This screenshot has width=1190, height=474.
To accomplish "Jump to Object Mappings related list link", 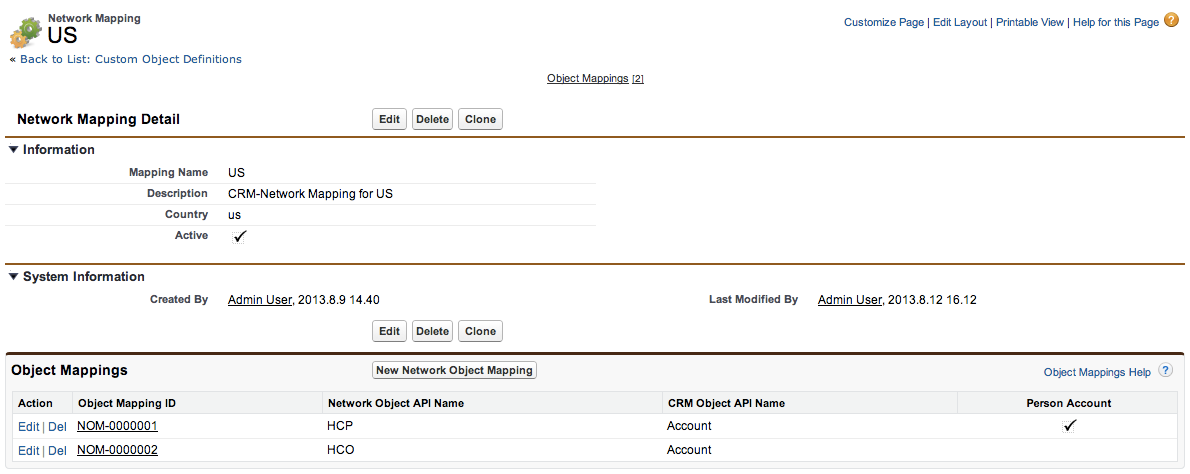I will (x=587, y=78).
